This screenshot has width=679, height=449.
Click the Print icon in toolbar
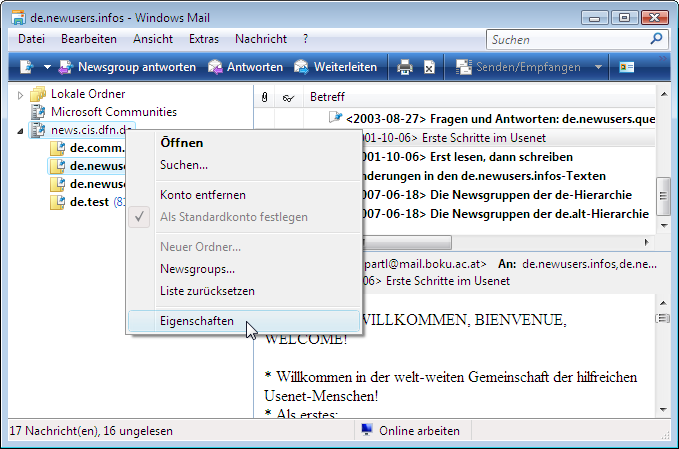(x=405, y=67)
